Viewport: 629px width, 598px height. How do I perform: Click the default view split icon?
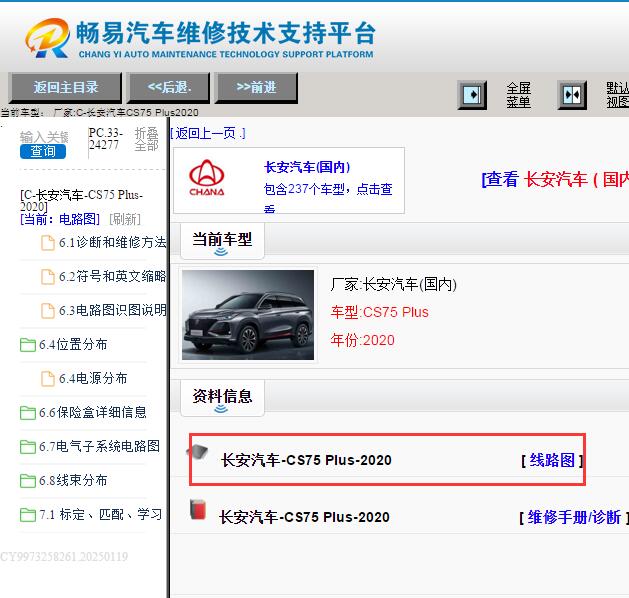pos(572,95)
